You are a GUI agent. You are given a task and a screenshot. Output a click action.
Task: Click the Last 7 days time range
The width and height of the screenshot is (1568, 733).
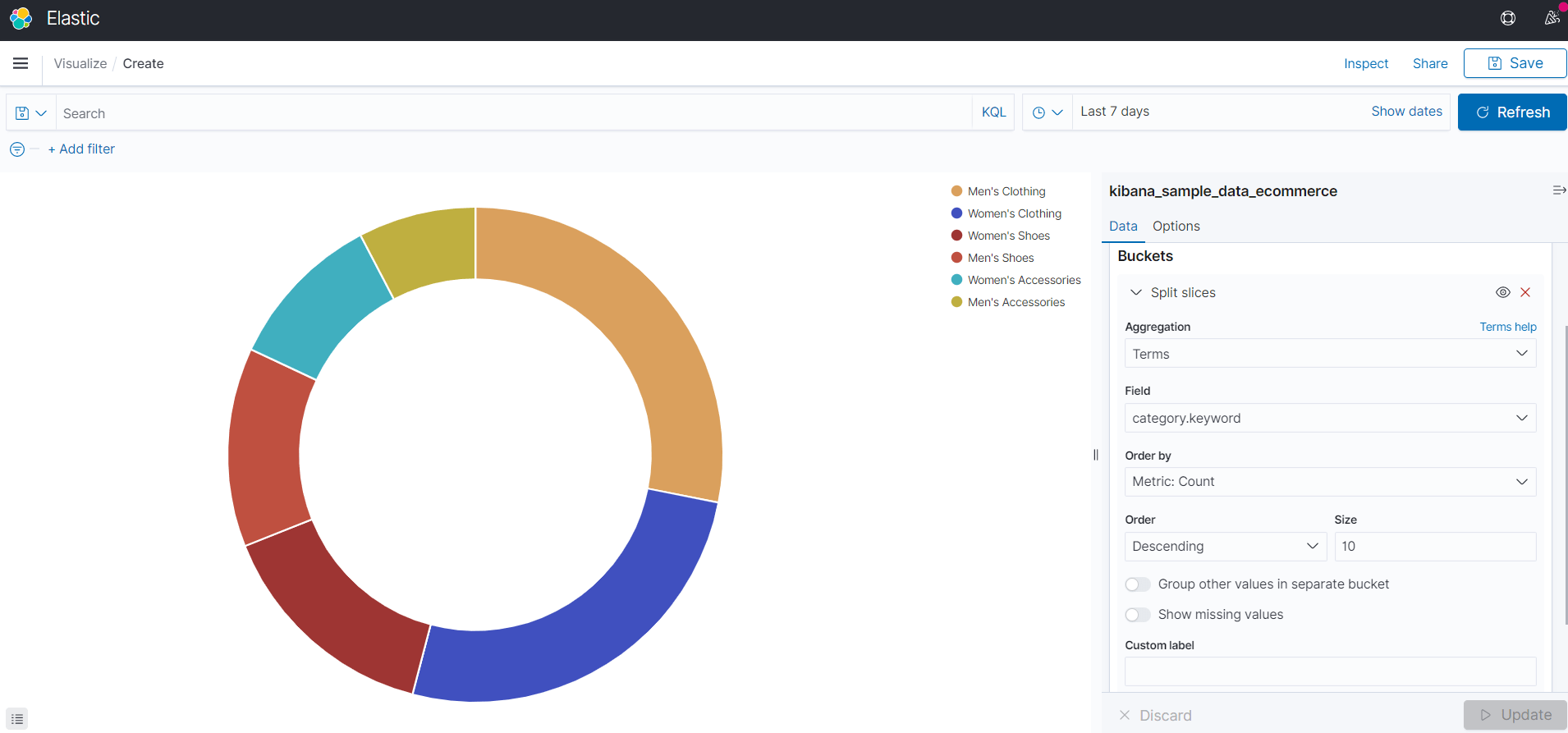pyautogui.click(x=1115, y=112)
